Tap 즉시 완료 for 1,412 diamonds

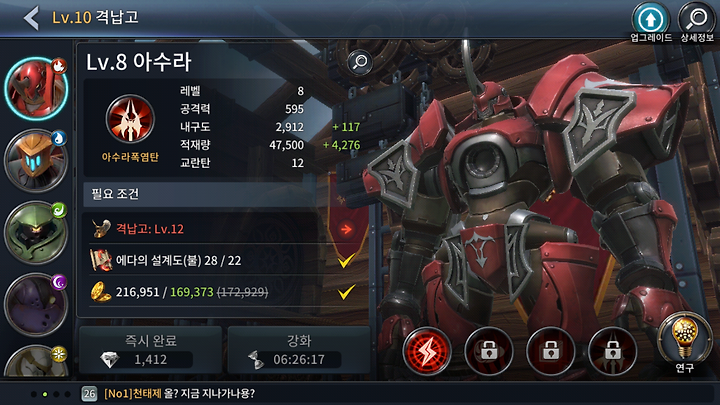151,350
